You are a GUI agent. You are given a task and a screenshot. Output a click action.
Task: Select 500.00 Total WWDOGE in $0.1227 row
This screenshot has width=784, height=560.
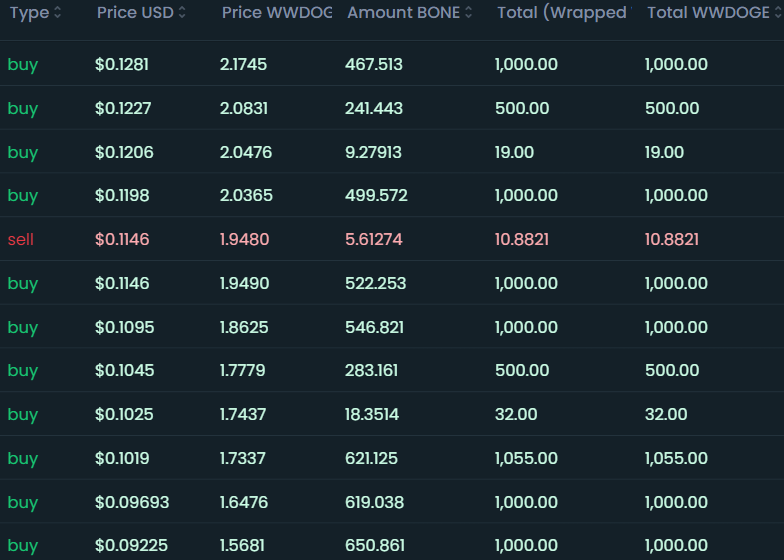pos(672,108)
